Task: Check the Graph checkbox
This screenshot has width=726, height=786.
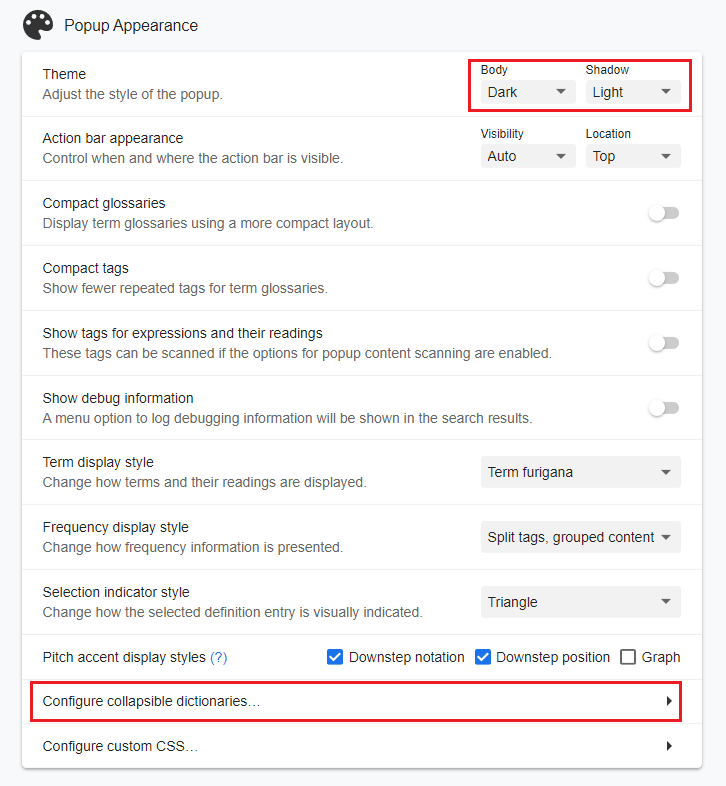Action: pos(628,657)
